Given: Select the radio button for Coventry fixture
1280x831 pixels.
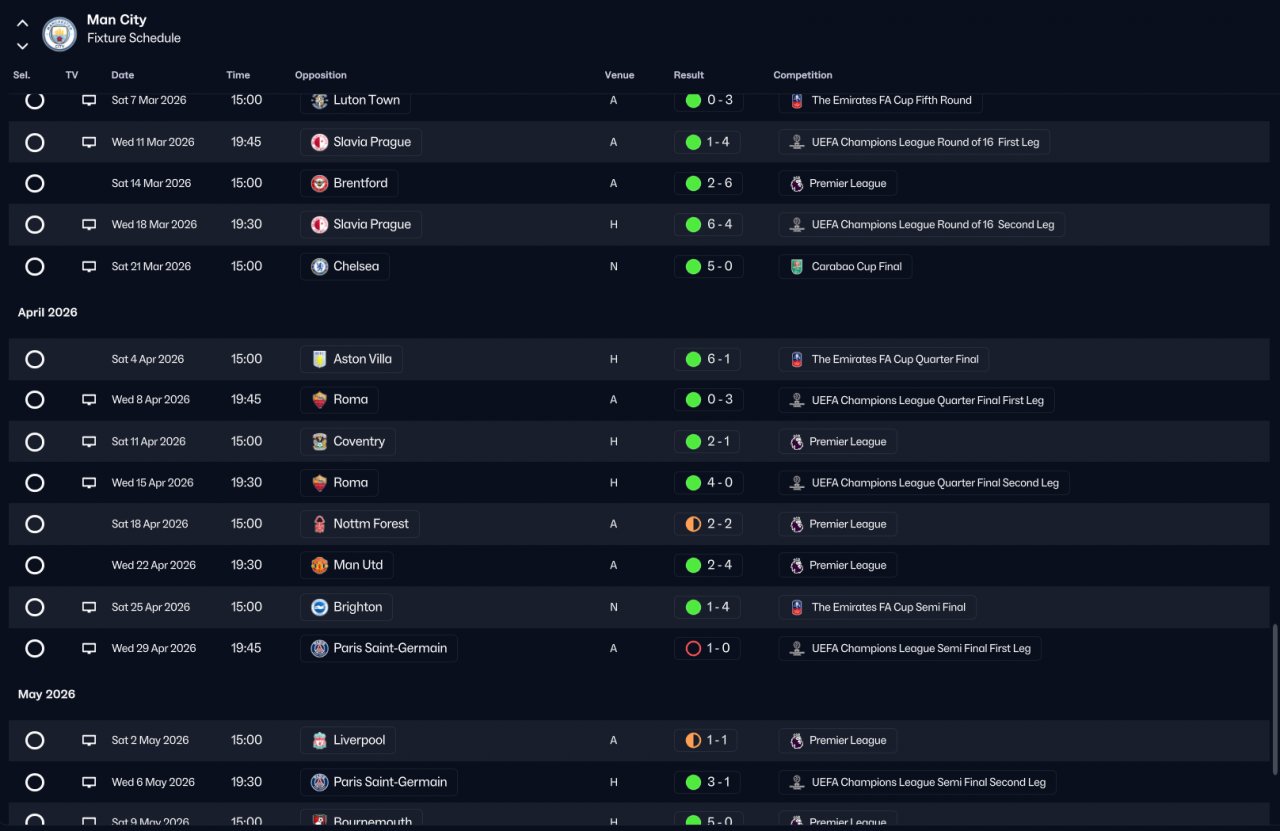Looking at the screenshot, I should coord(34,442).
